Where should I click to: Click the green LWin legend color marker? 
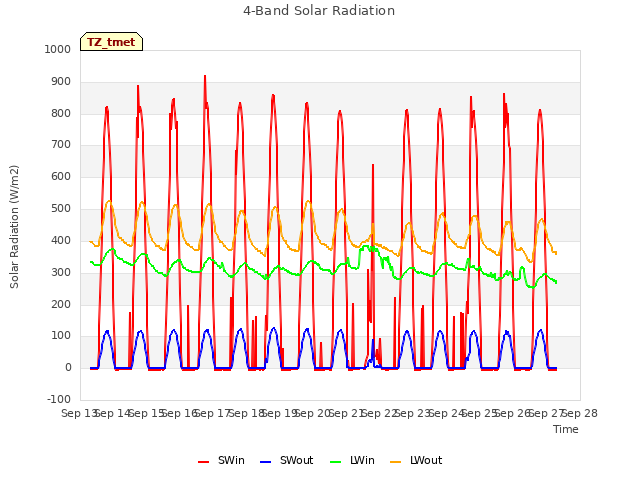coord(335,462)
